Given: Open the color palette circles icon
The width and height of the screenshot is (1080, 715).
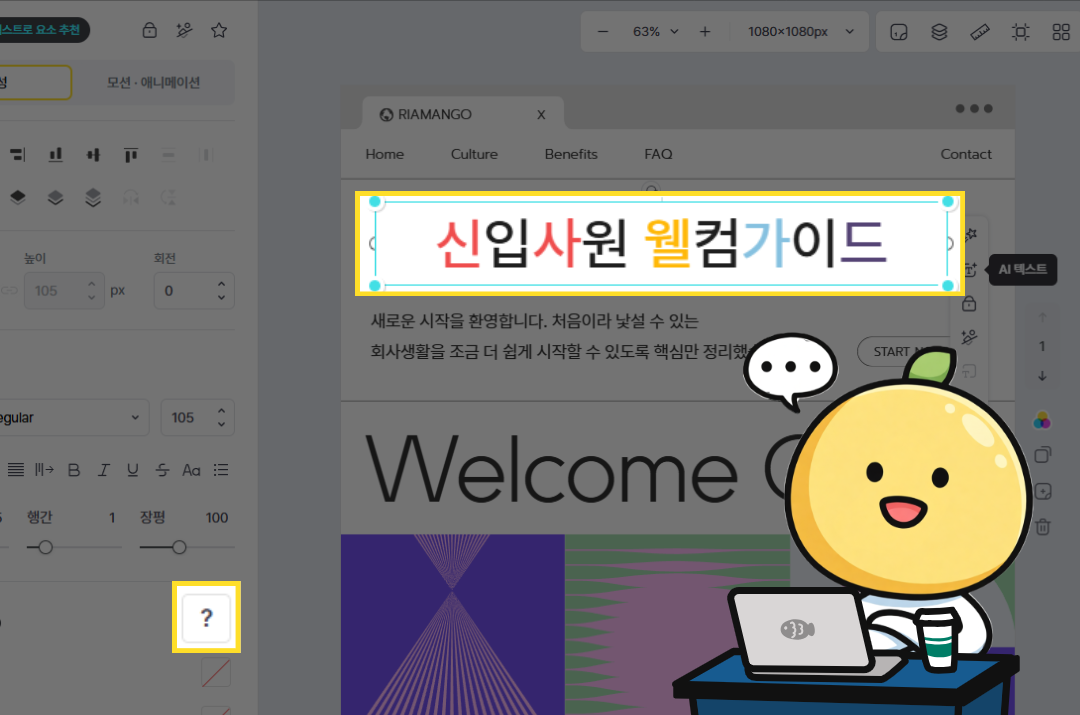Looking at the screenshot, I should coord(1042,420).
